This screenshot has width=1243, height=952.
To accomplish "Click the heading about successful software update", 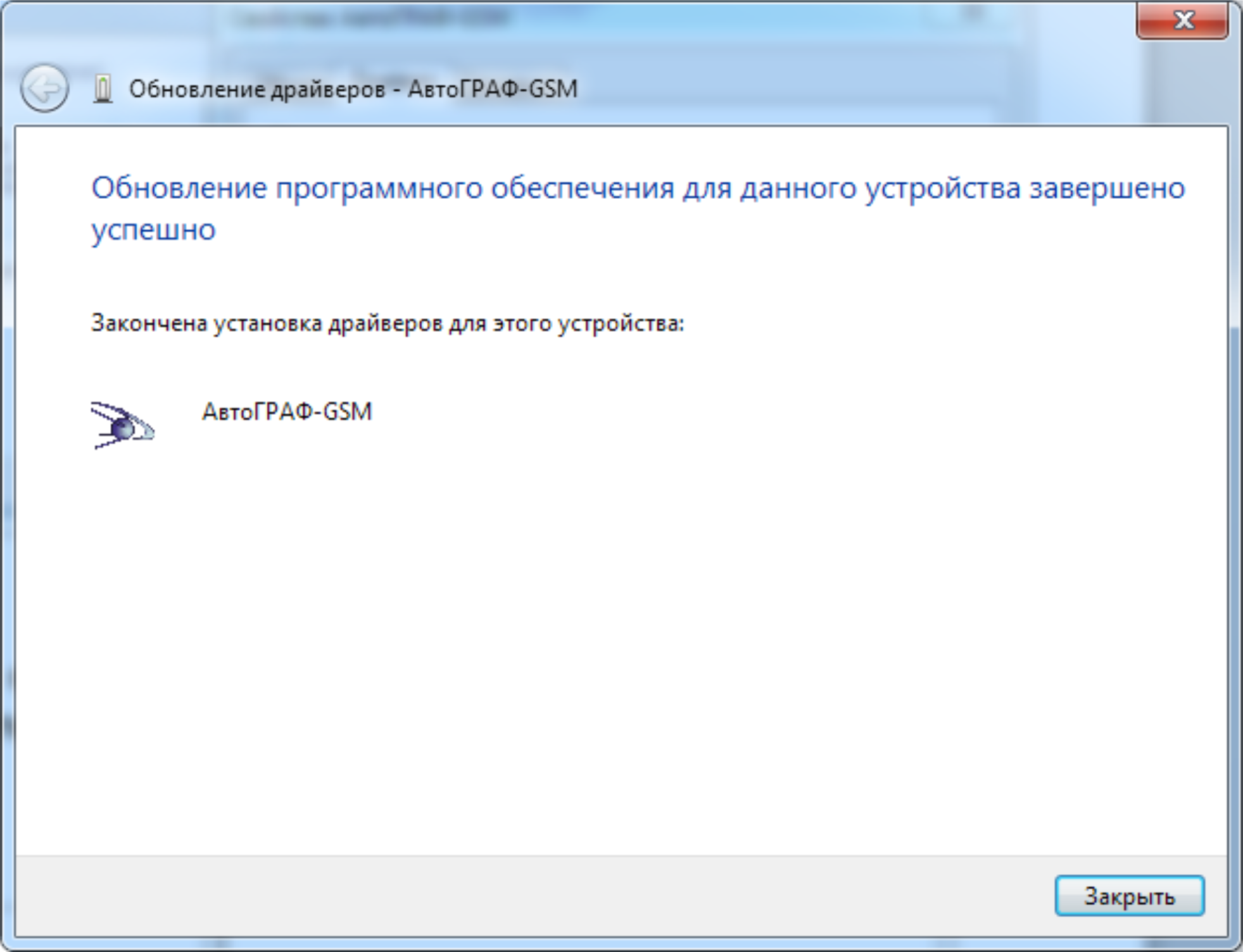I will pos(638,208).
